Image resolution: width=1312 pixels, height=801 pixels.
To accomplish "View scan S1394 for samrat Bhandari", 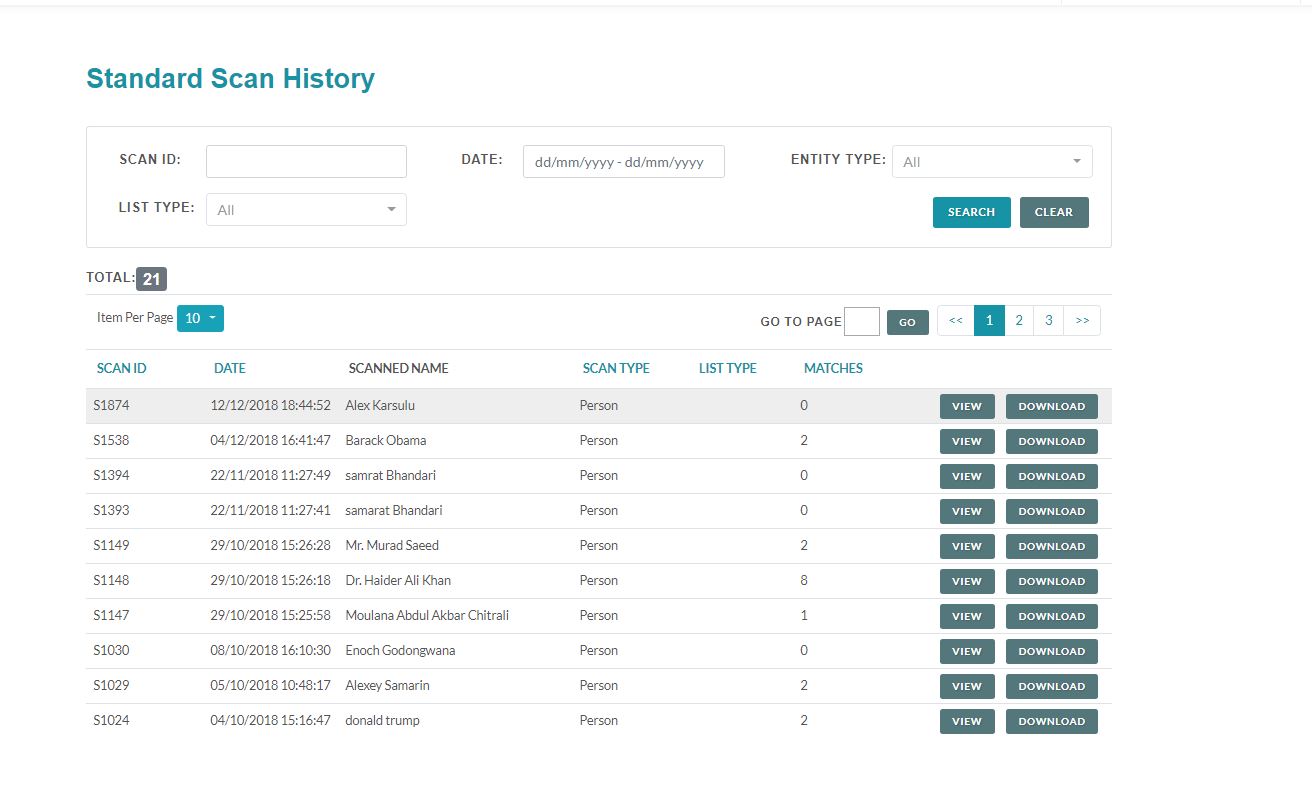I will point(967,476).
